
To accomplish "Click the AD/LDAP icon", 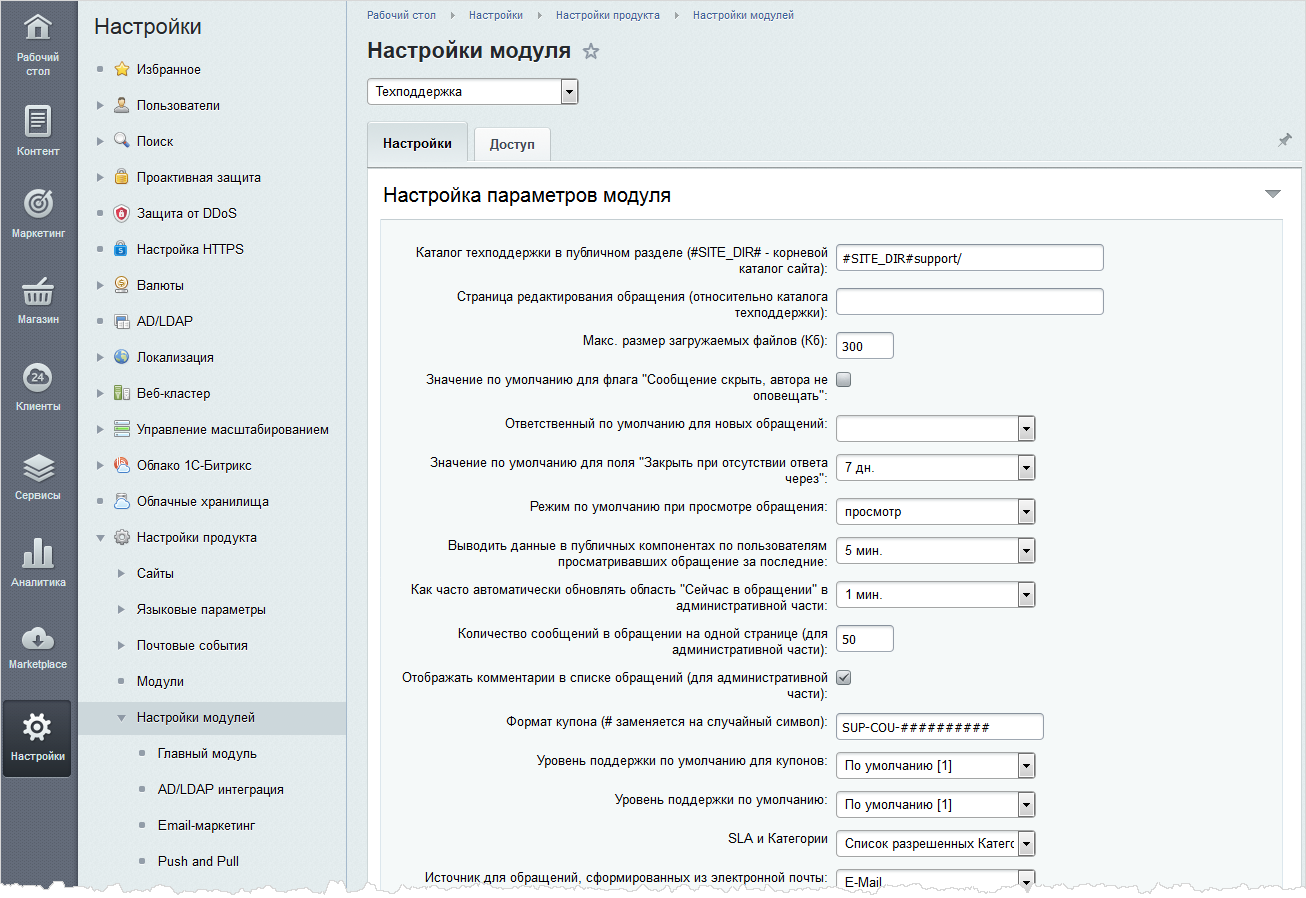I will tap(122, 321).
